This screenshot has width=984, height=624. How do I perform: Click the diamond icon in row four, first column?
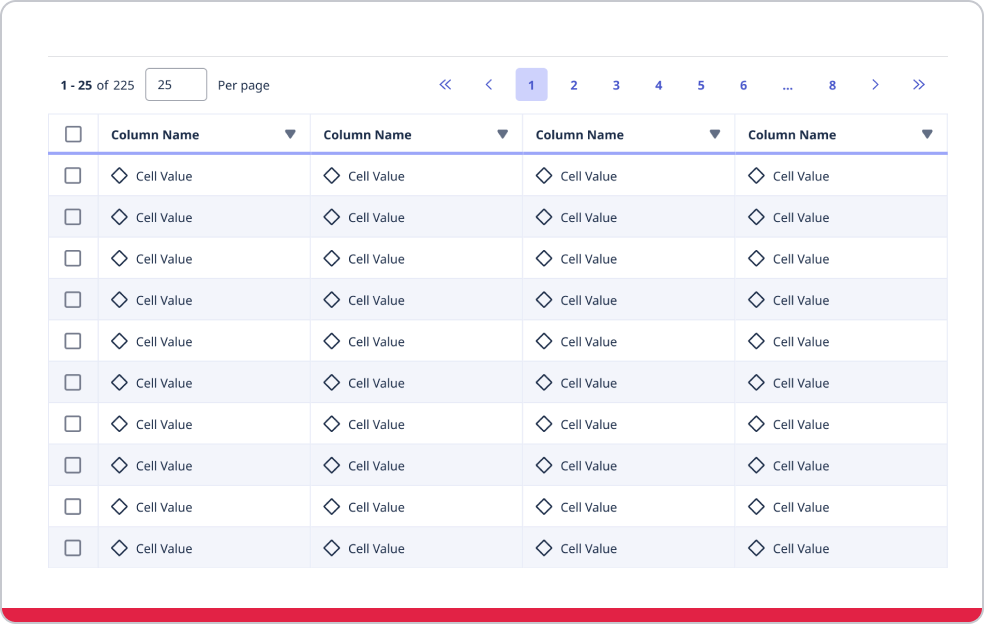click(119, 300)
